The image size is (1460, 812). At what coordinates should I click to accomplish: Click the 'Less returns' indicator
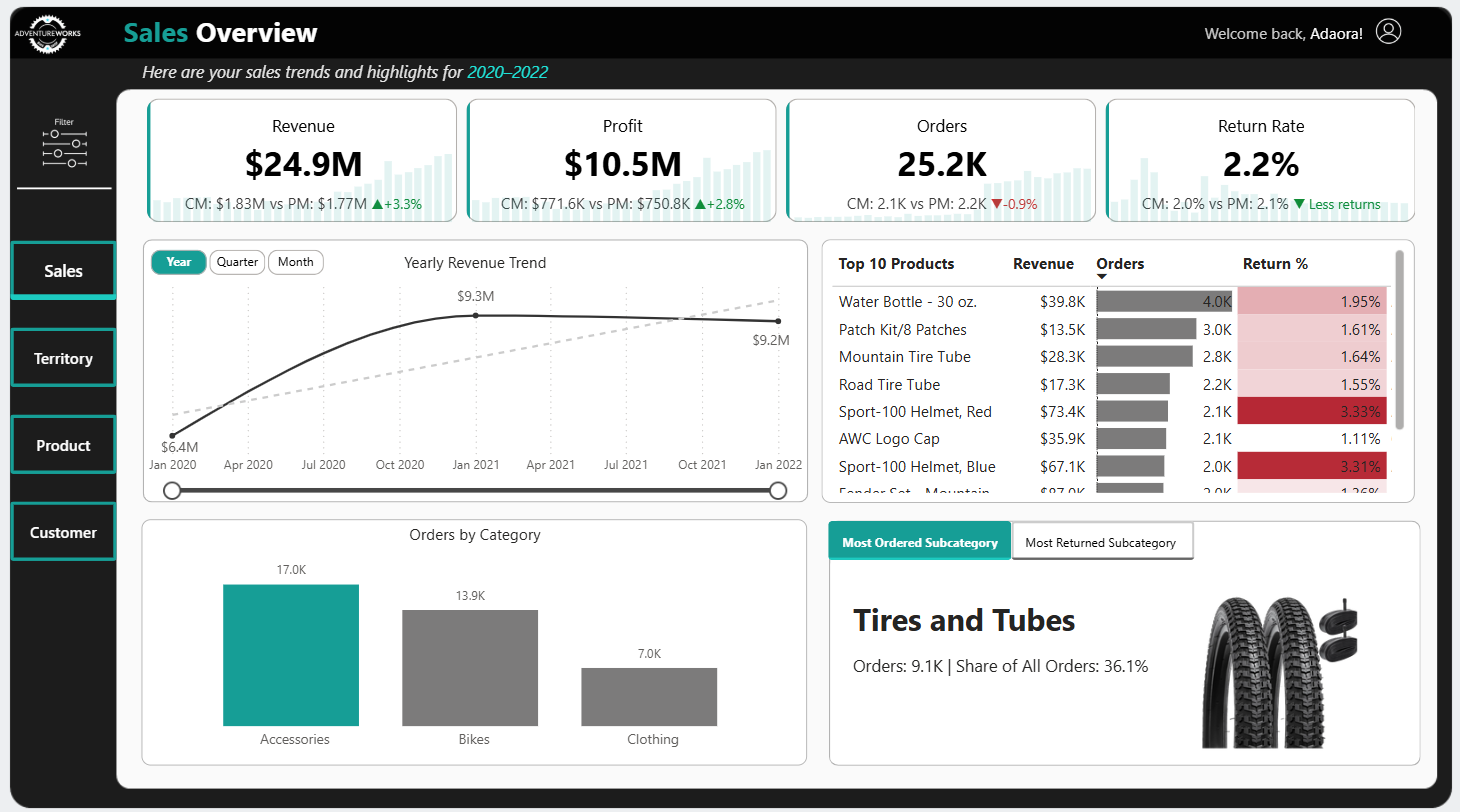(1337, 204)
